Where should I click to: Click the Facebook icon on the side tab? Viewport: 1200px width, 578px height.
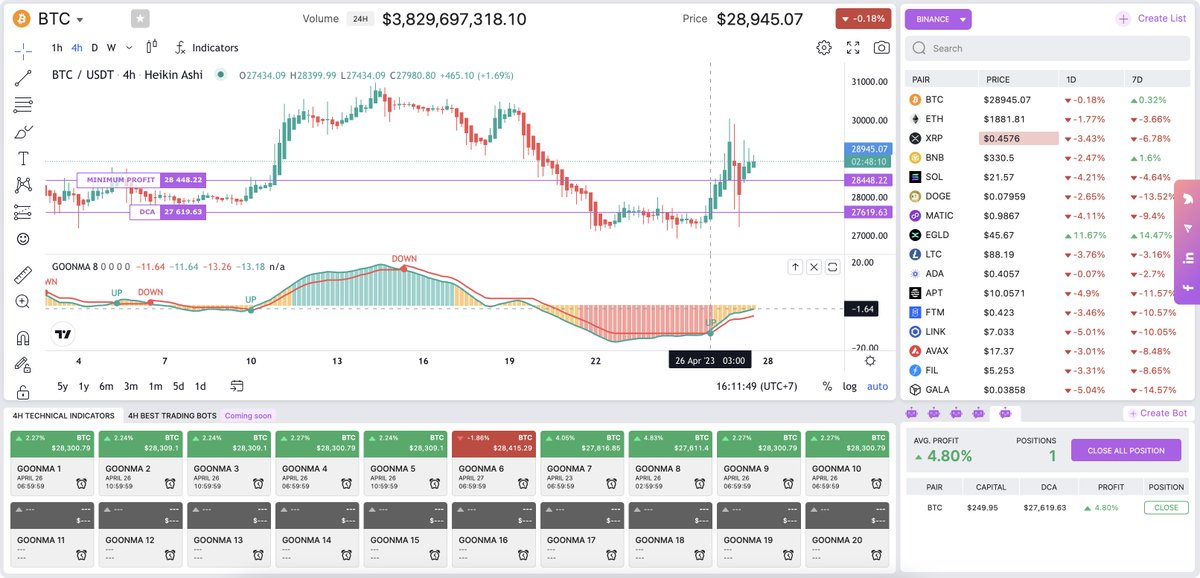click(1190, 288)
